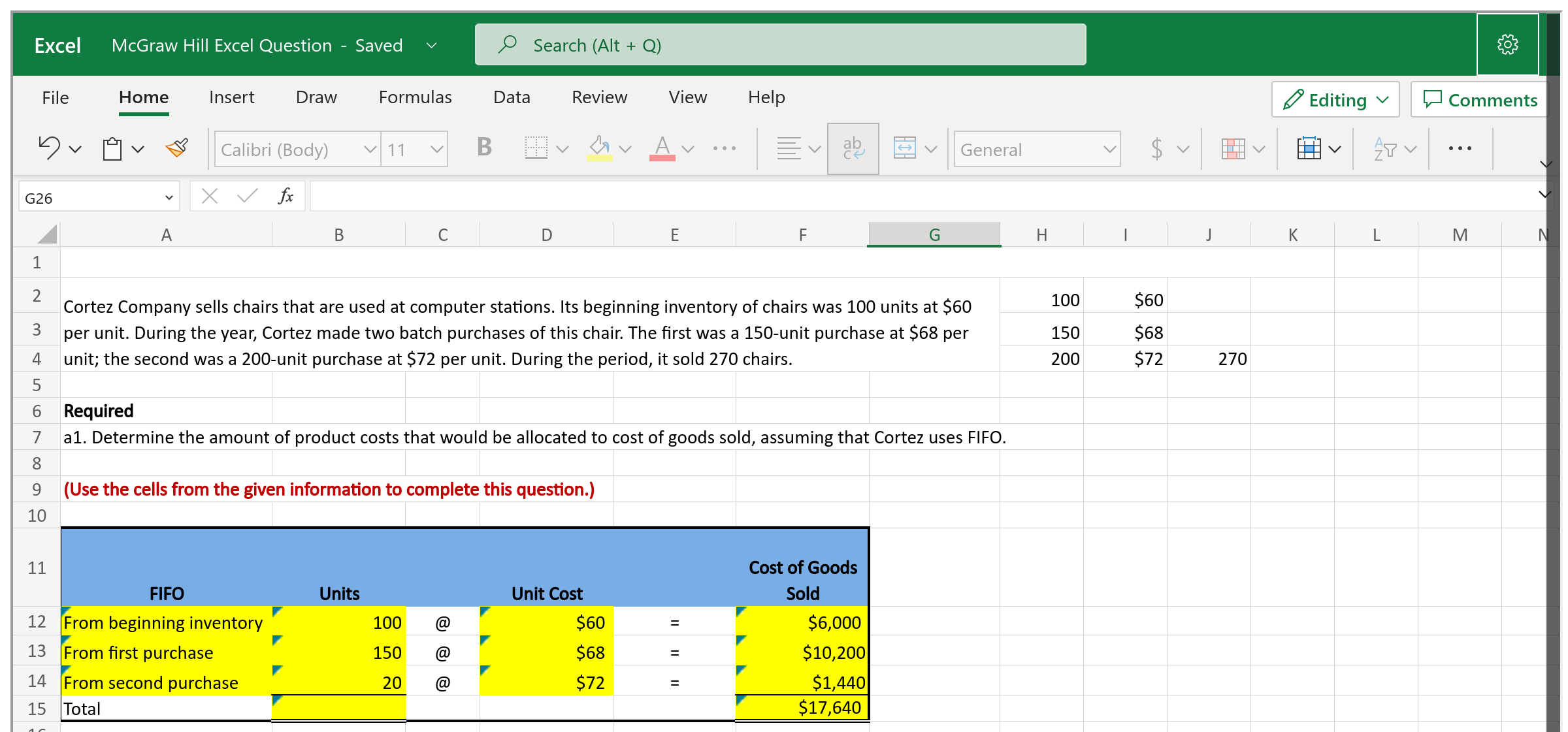1568x732 pixels.
Task: Switch Editing mode via the Editing button
Action: (x=1335, y=99)
